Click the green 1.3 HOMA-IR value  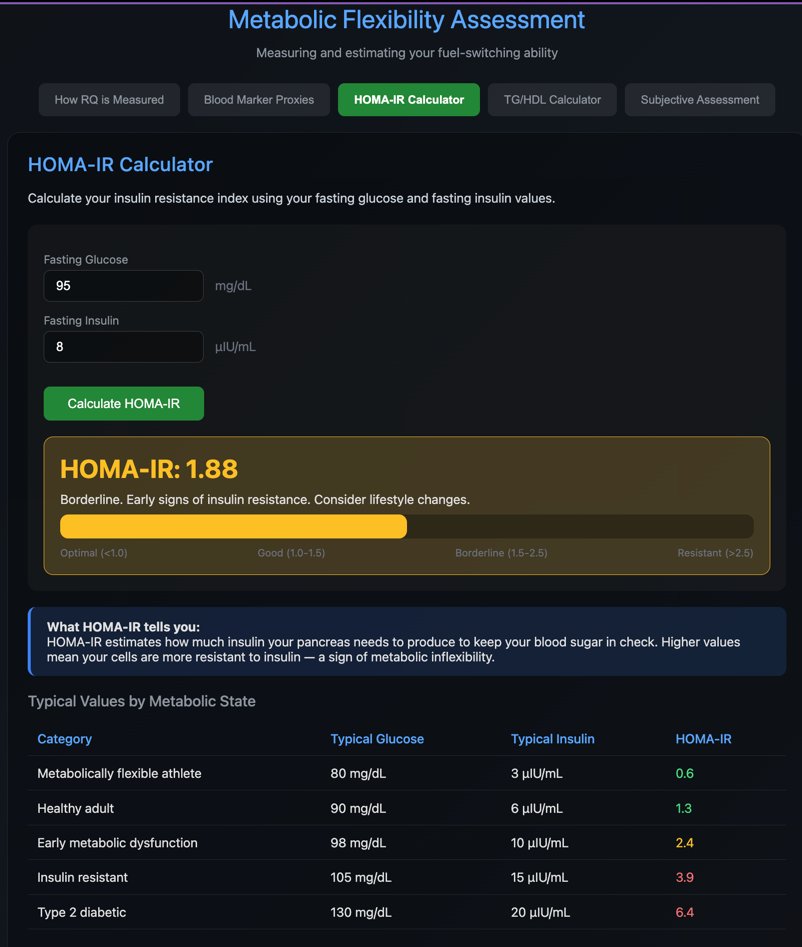click(x=684, y=808)
